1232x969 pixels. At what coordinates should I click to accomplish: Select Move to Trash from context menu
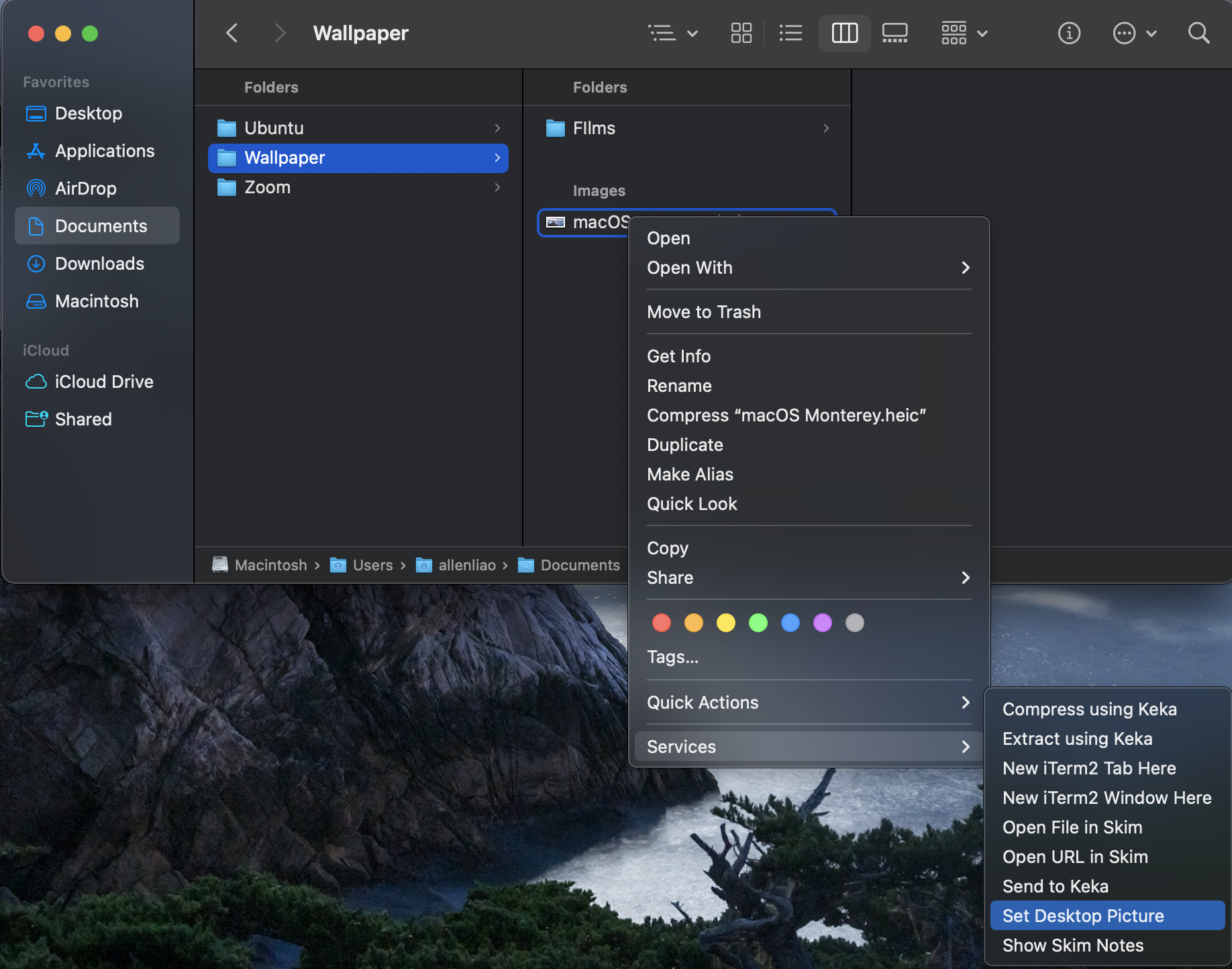click(x=703, y=312)
